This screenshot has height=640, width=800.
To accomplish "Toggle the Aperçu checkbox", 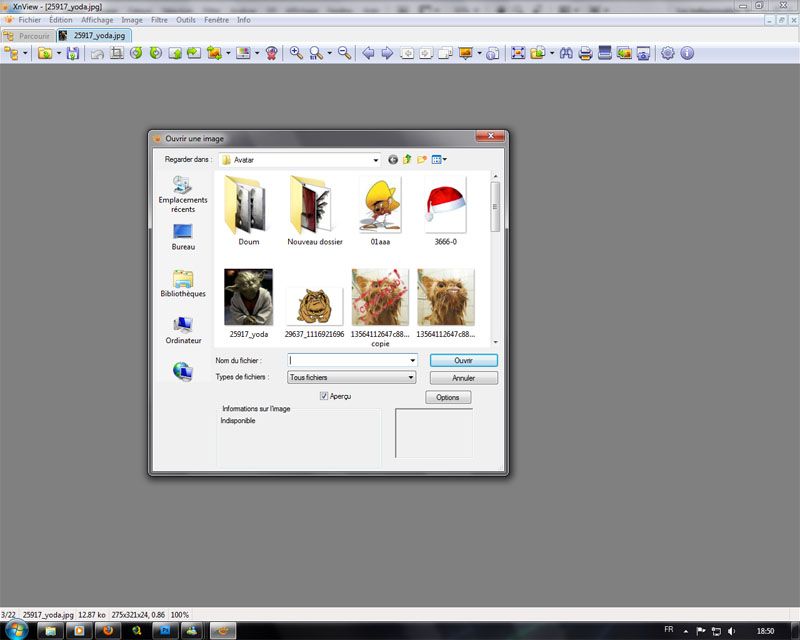I will [323, 396].
